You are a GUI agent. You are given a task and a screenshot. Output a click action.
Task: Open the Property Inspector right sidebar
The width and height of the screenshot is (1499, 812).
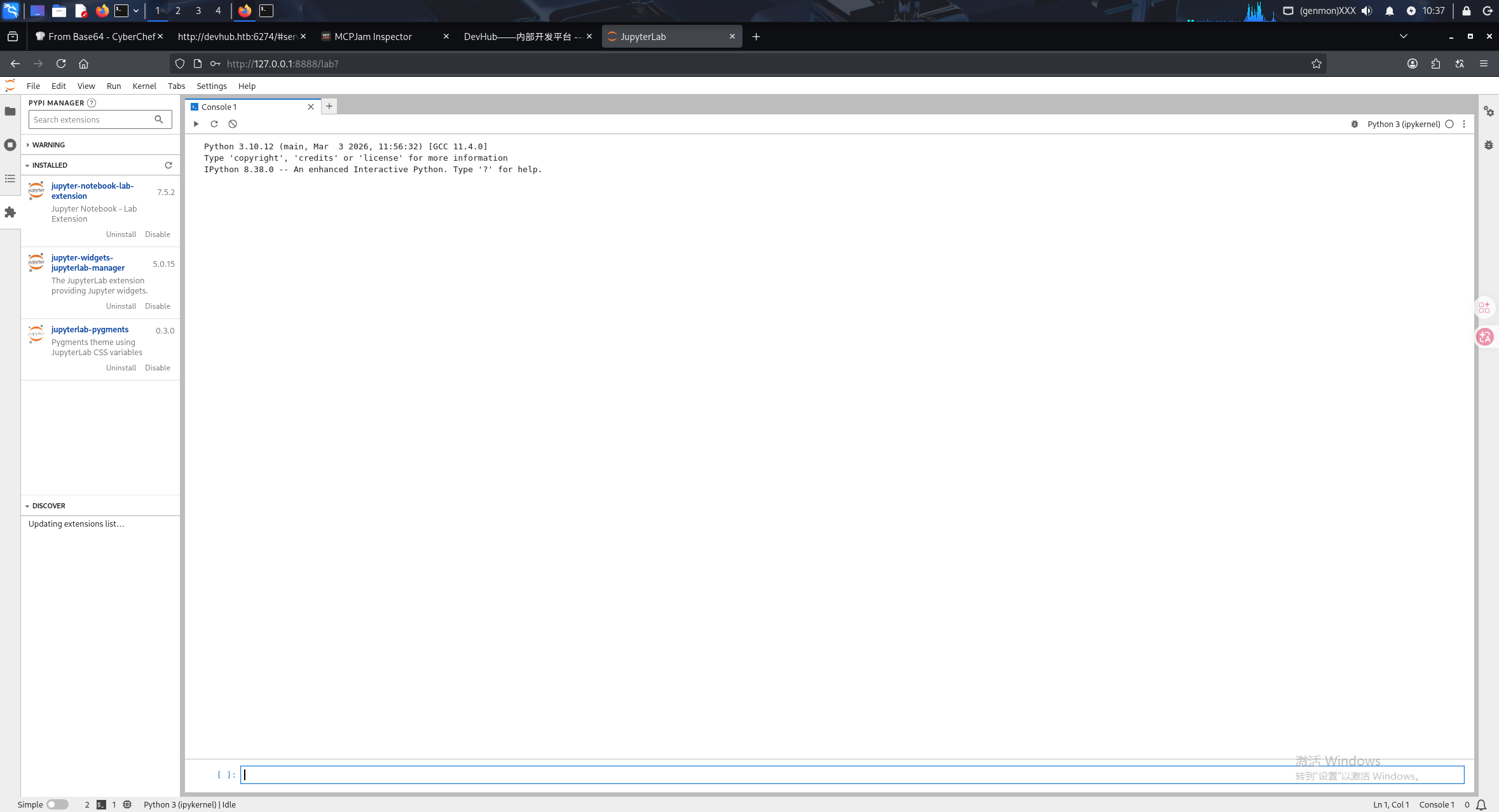click(1489, 111)
